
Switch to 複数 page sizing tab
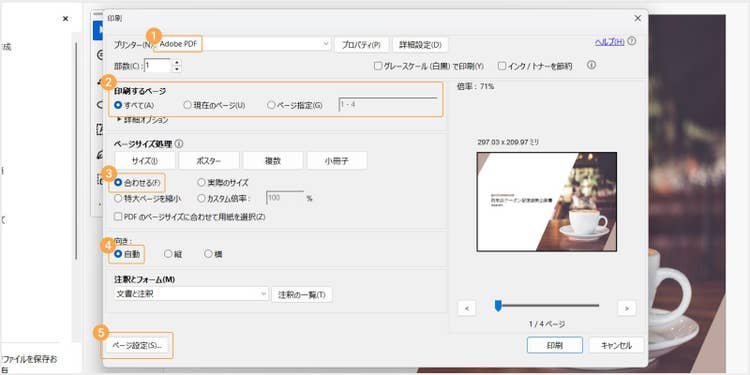pyautogui.click(x=273, y=161)
